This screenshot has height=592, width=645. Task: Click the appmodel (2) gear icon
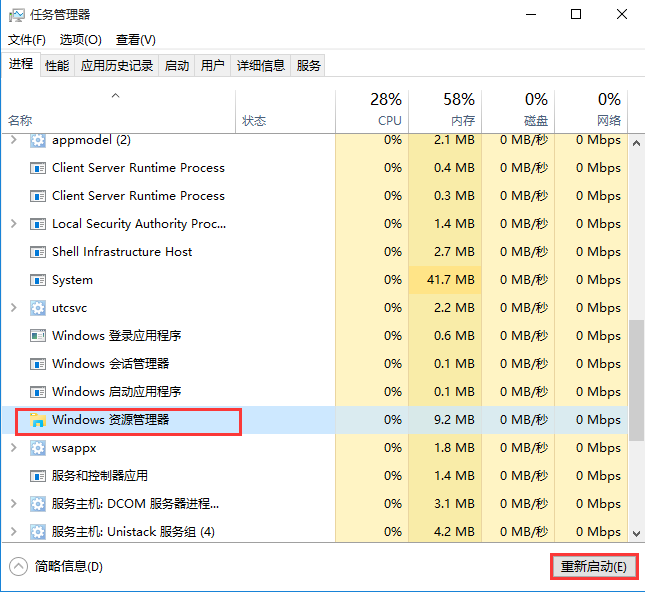pyautogui.click(x=38, y=140)
